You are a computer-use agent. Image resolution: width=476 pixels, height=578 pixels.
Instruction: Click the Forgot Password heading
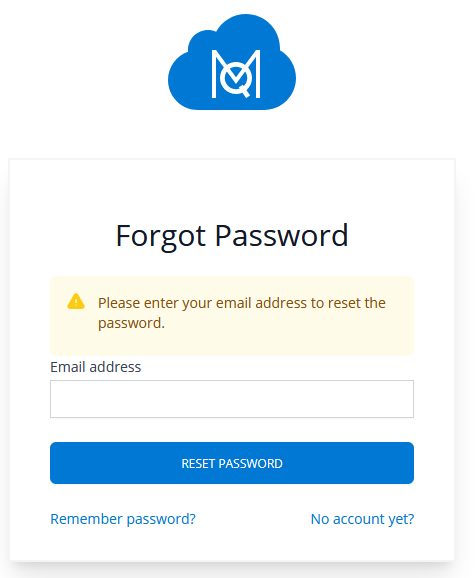(232, 236)
